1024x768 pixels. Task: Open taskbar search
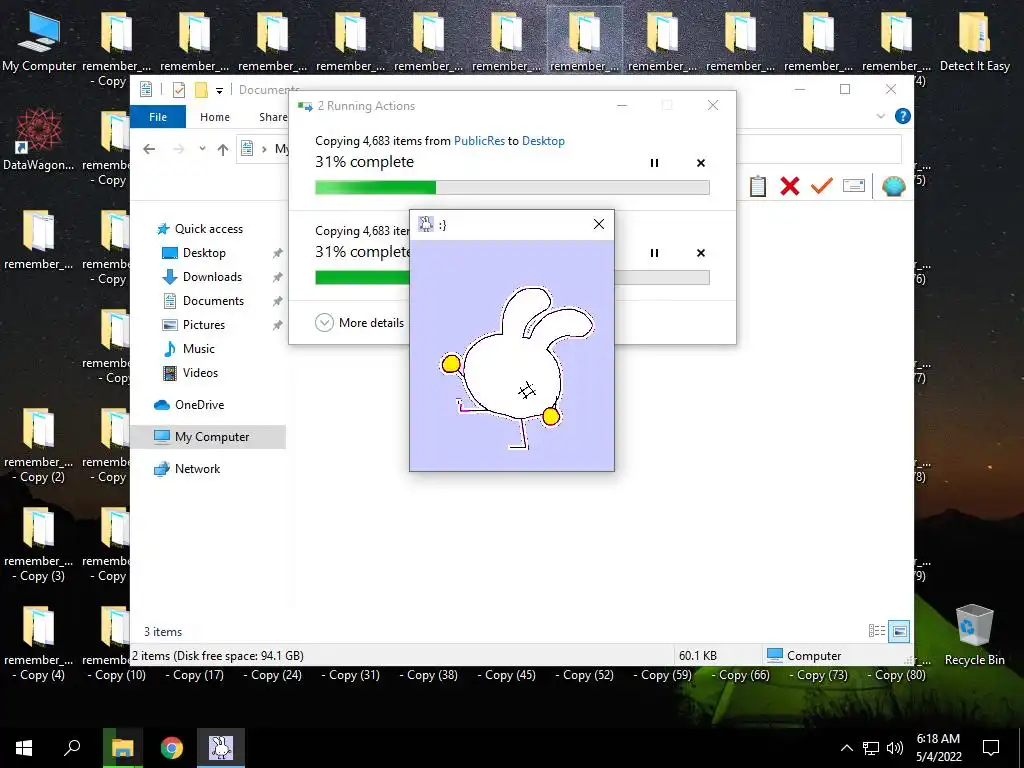coord(72,748)
